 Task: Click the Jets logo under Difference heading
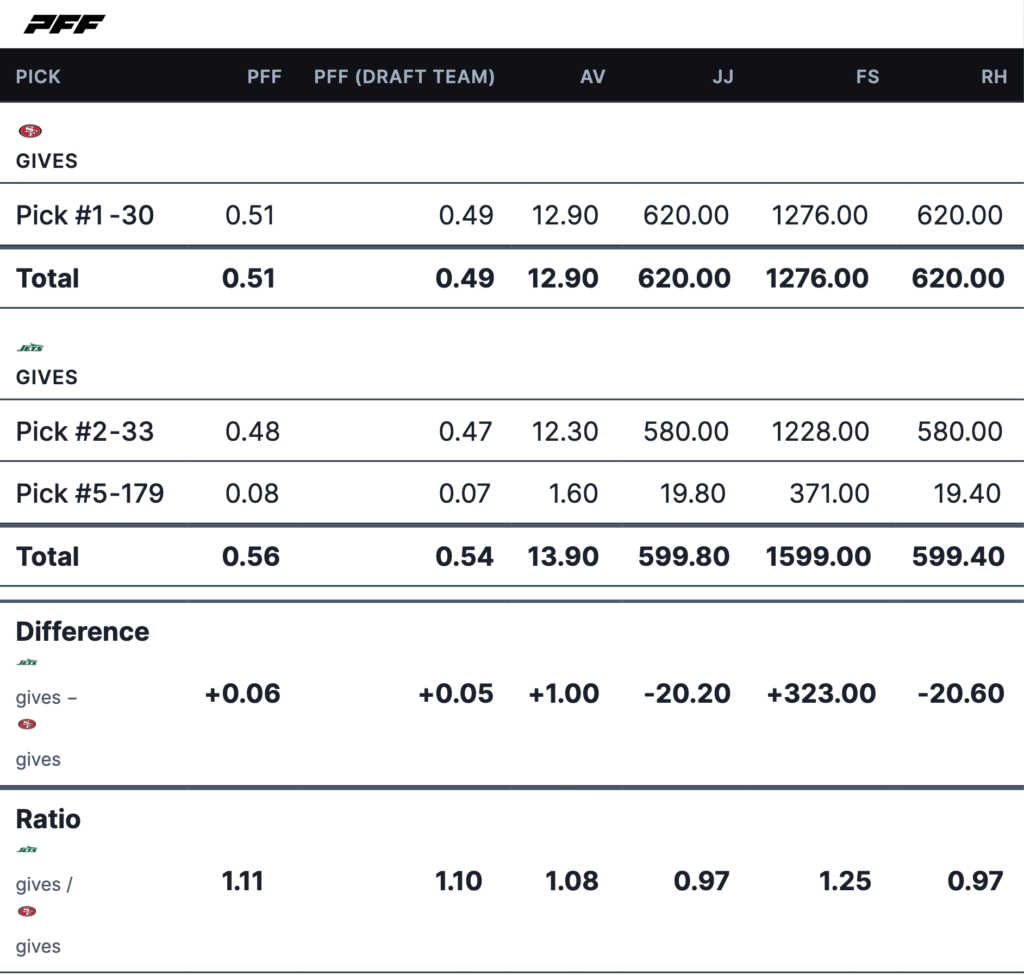point(28,662)
